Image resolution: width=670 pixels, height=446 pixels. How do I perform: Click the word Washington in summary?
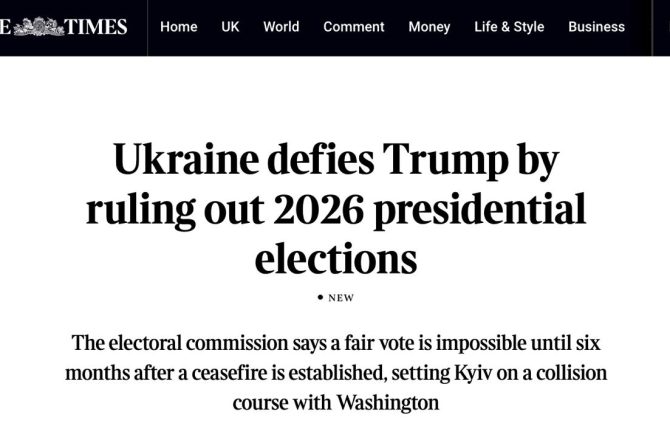389,404
